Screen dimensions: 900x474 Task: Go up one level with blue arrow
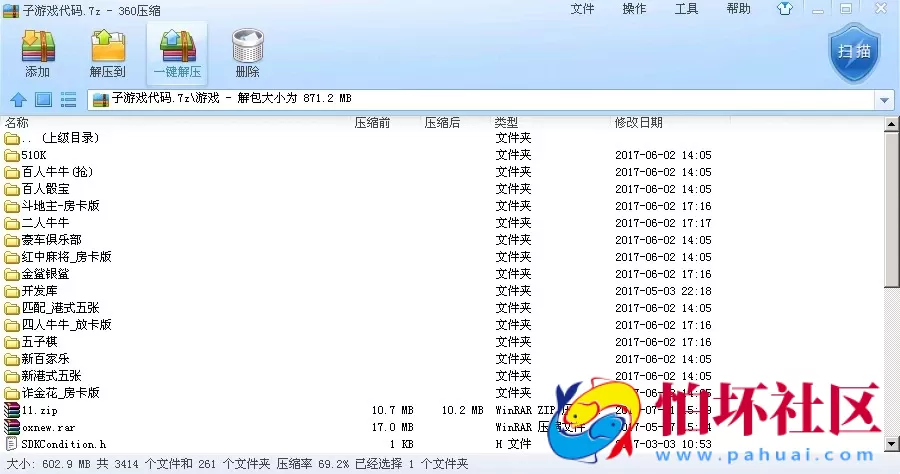coord(18,100)
